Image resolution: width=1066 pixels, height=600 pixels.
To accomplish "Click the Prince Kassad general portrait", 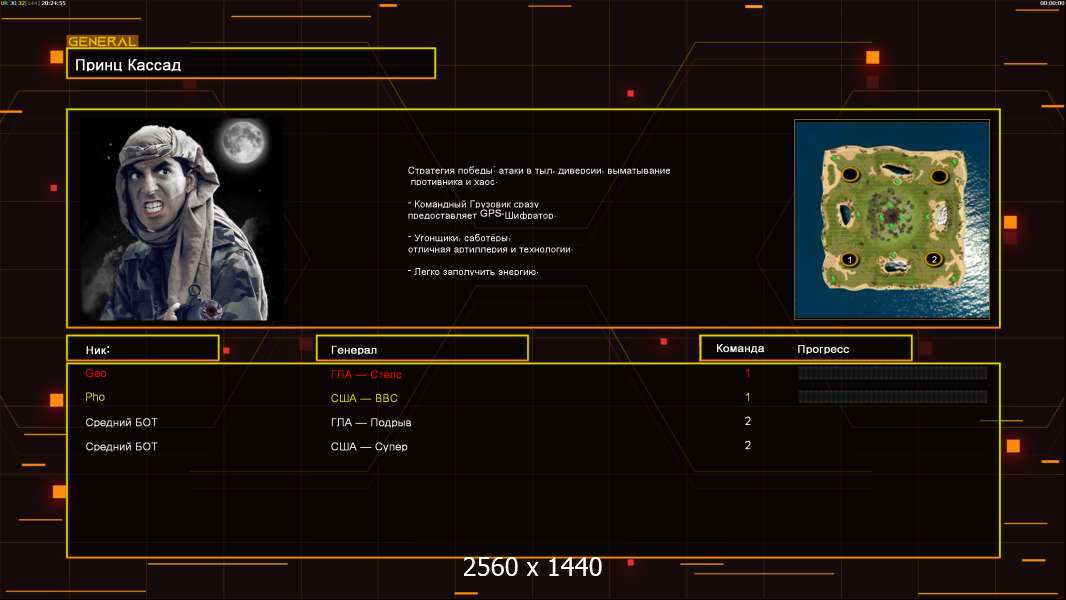I will point(181,219).
